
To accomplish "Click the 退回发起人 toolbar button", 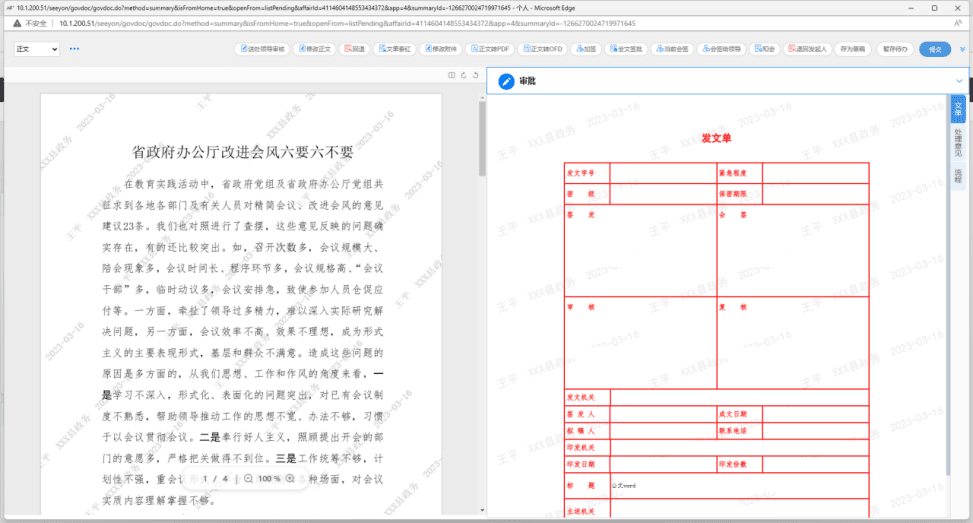I will [x=808, y=49].
